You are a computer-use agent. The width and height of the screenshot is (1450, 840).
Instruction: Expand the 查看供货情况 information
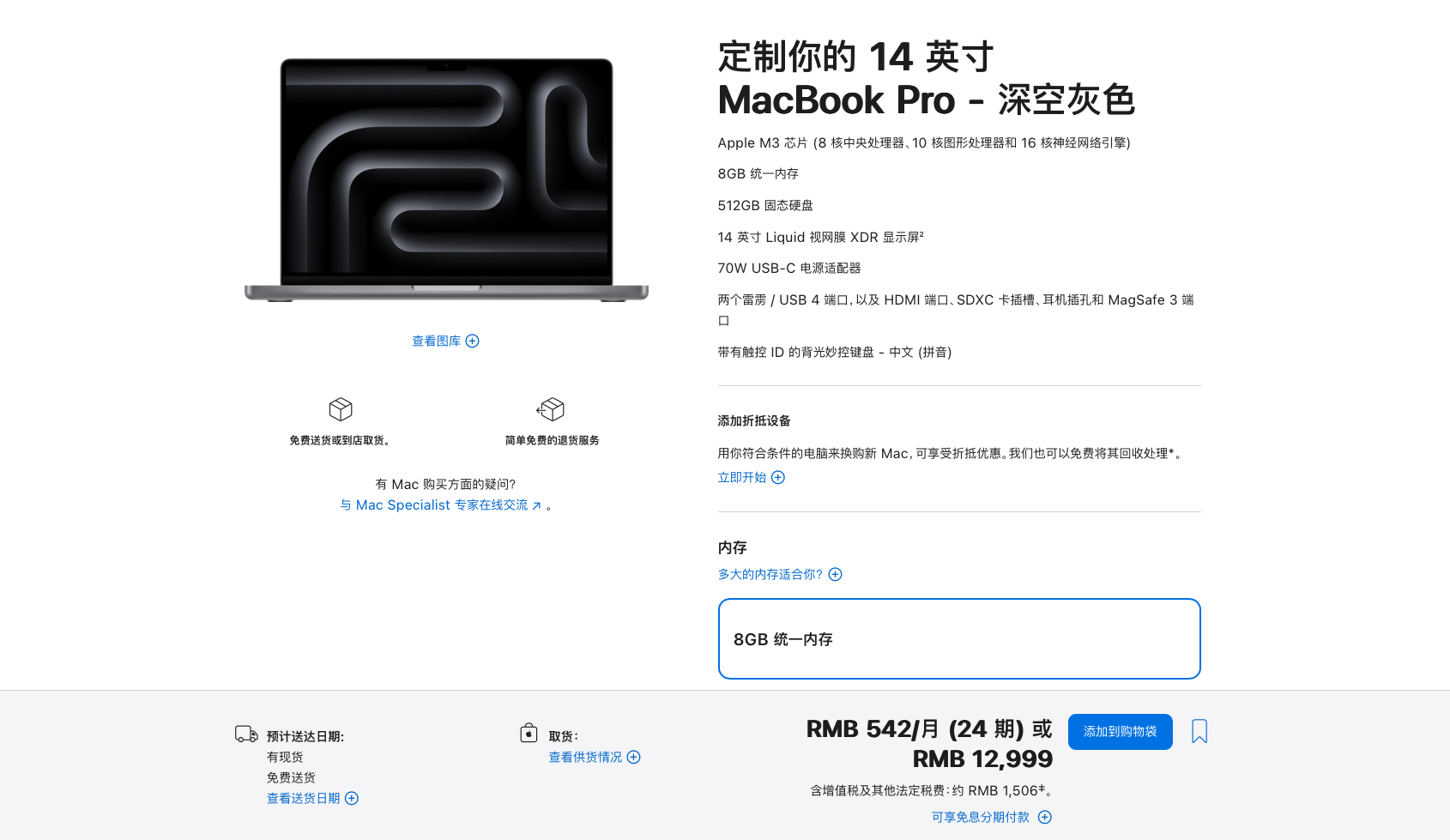tap(633, 757)
